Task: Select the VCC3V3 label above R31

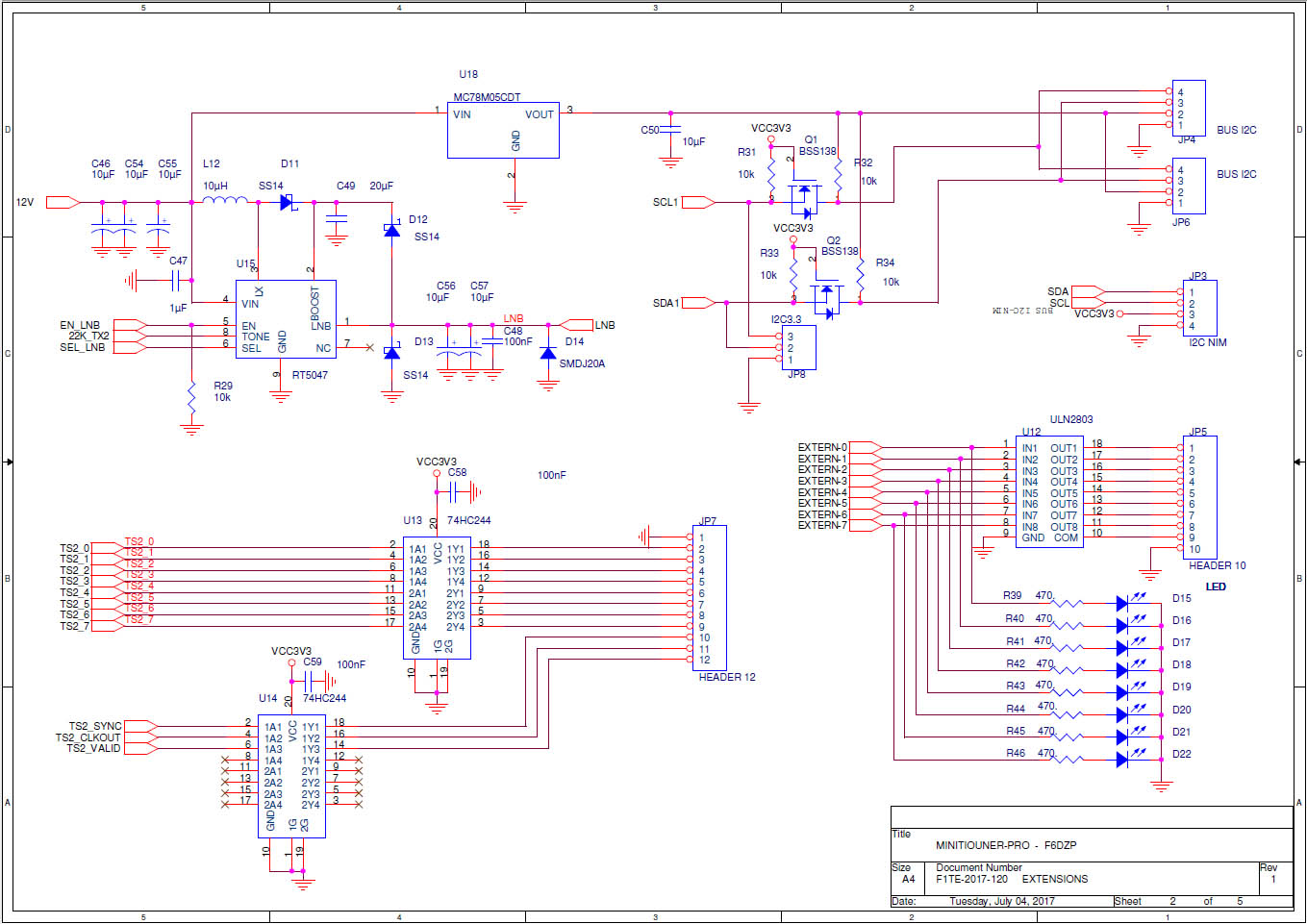Action: [771, 128]
